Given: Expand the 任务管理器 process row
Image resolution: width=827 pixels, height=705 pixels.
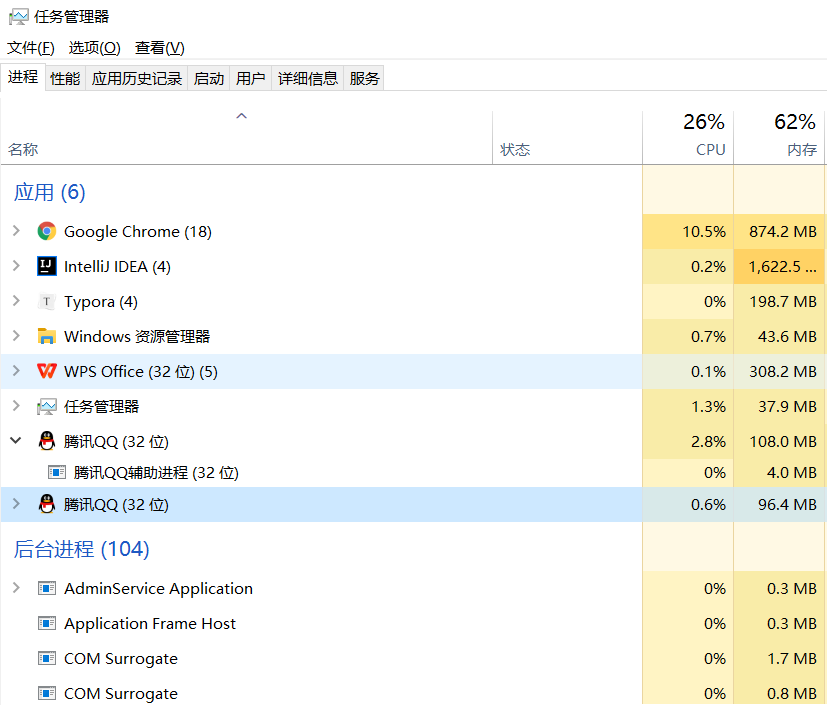Looking at the screenshot, I should point(16,406).
